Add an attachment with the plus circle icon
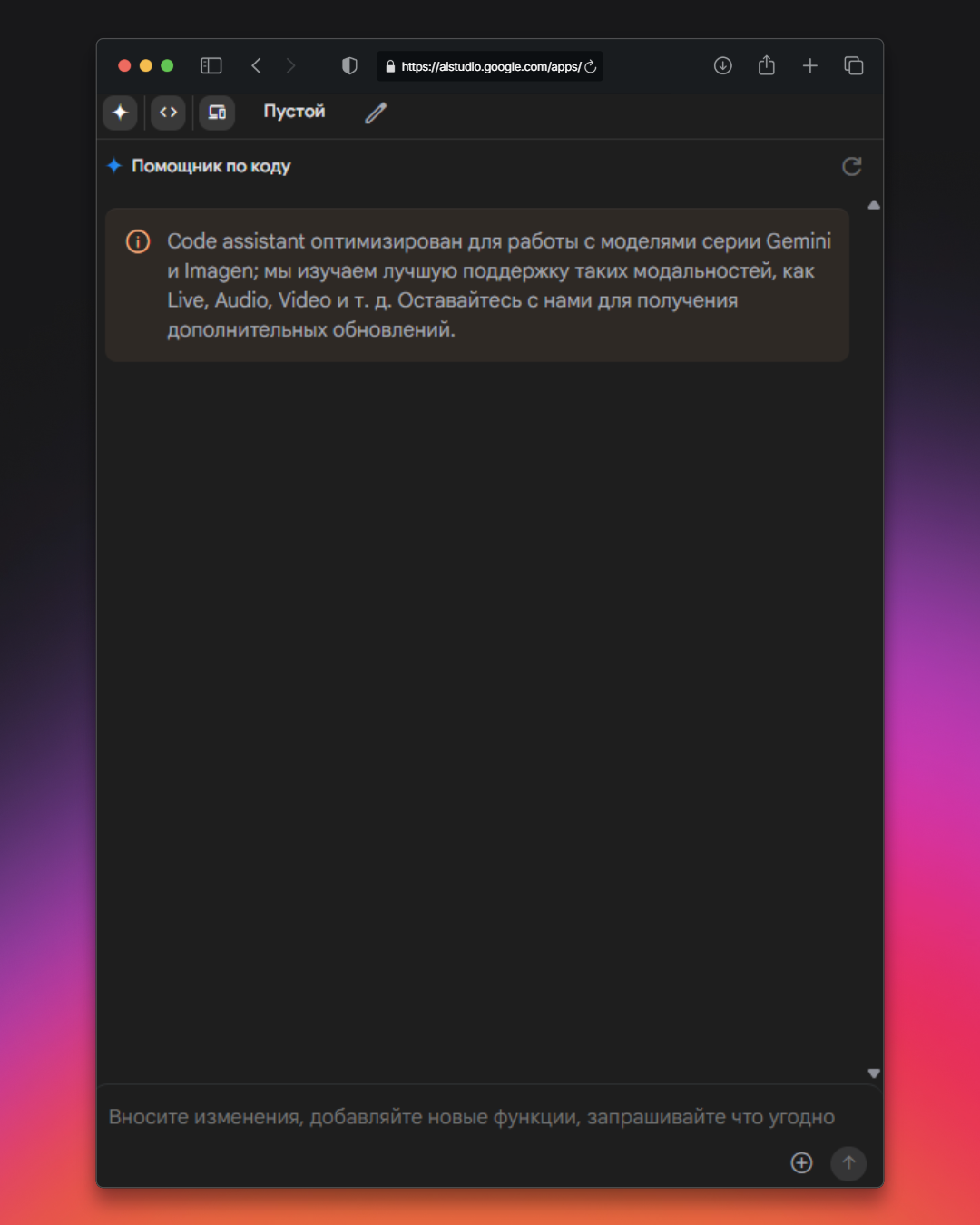980x1225 pixels. tap(801, 1162)
